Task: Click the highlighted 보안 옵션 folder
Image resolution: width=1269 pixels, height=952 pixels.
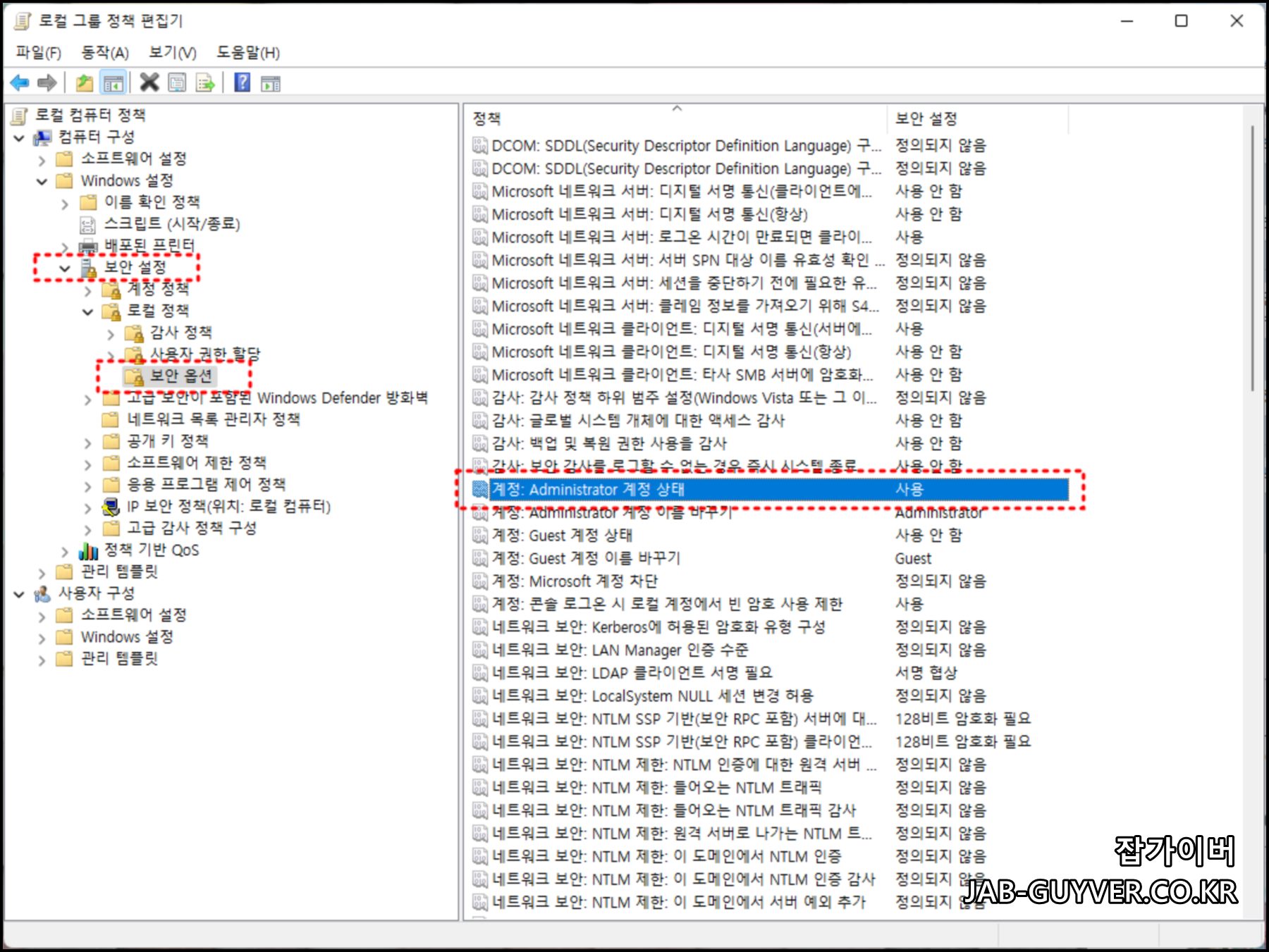Action: pyautogui.click(x=180, y=376)
